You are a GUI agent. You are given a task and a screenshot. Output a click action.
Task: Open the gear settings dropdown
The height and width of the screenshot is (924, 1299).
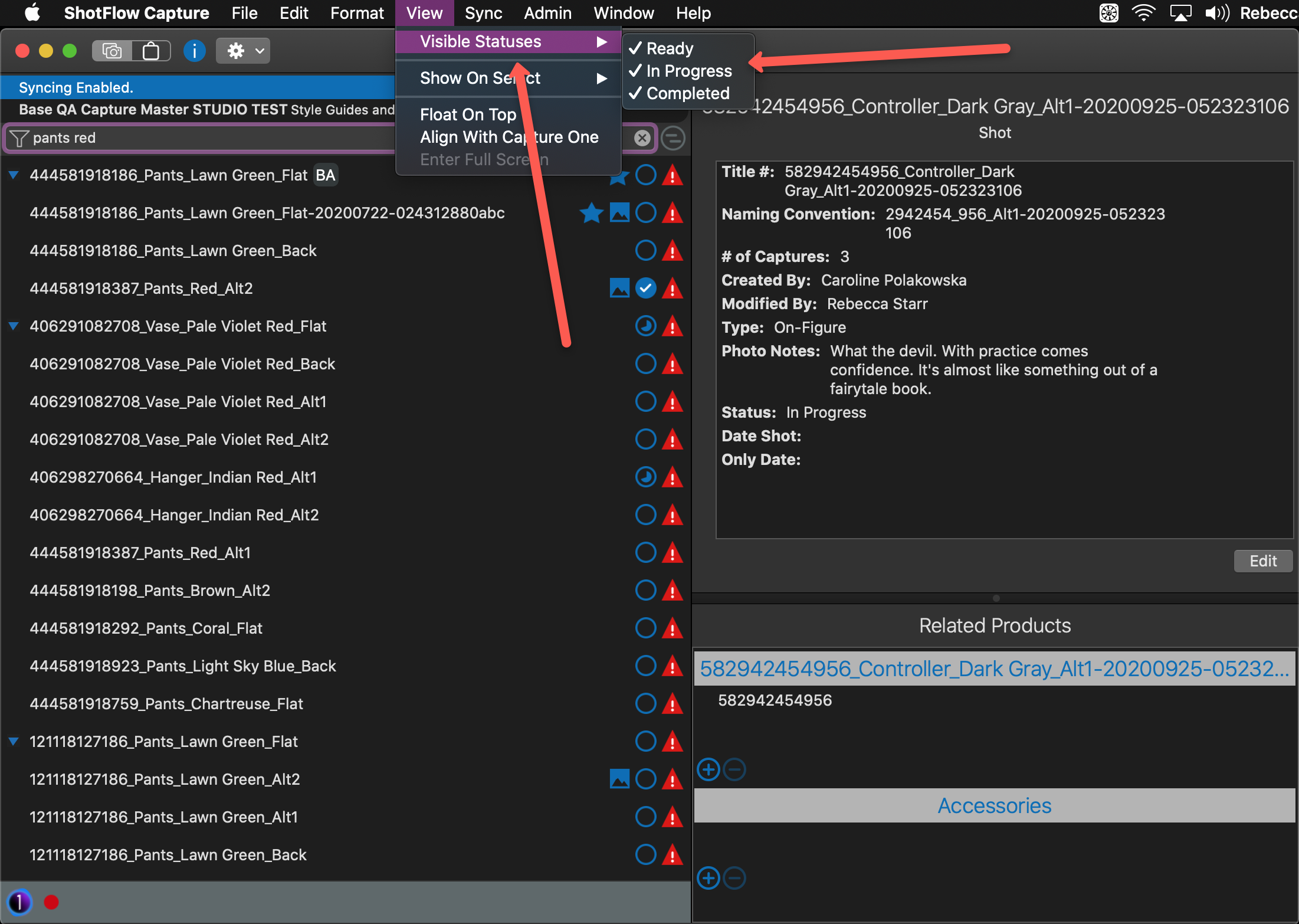pyautogui.click(x=243, y=51)
